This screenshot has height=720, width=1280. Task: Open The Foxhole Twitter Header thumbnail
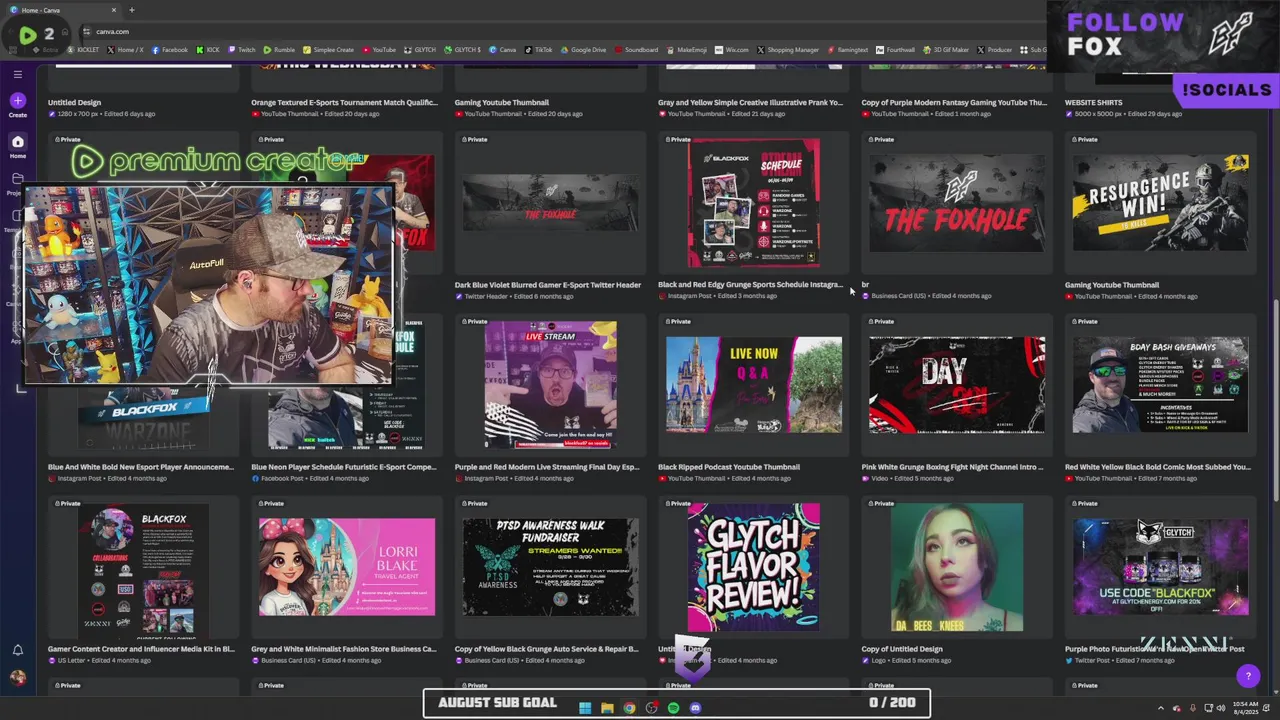(550, 203)
